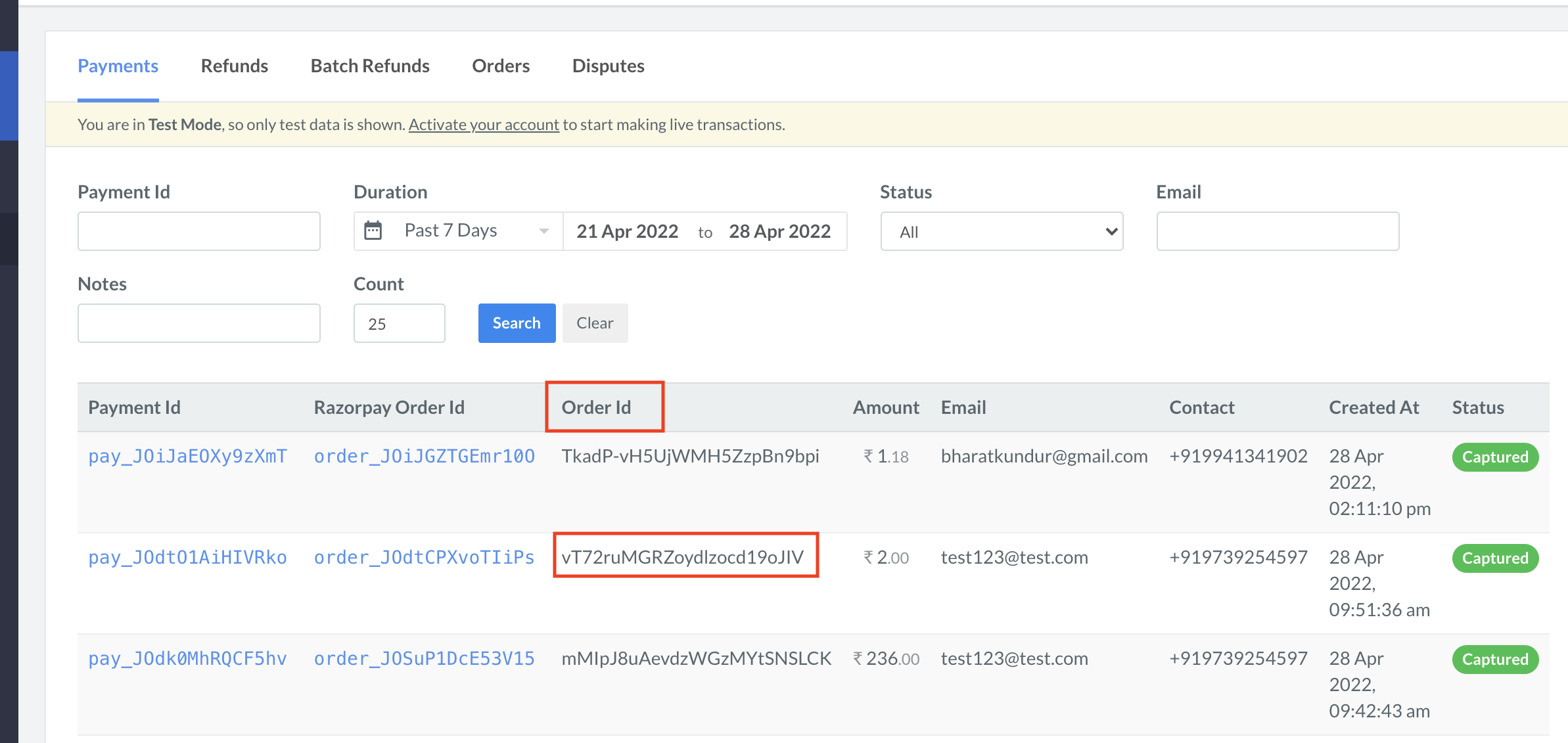Switch to the Orders tab
This screenshot has width=1568, height=743.
[501, 66]
